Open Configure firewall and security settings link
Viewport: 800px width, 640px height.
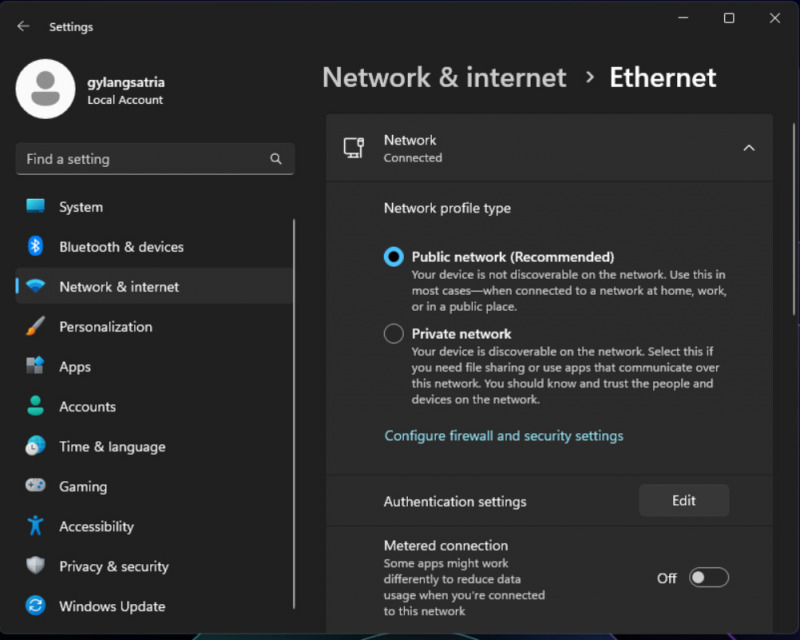[x=504, y=435]
